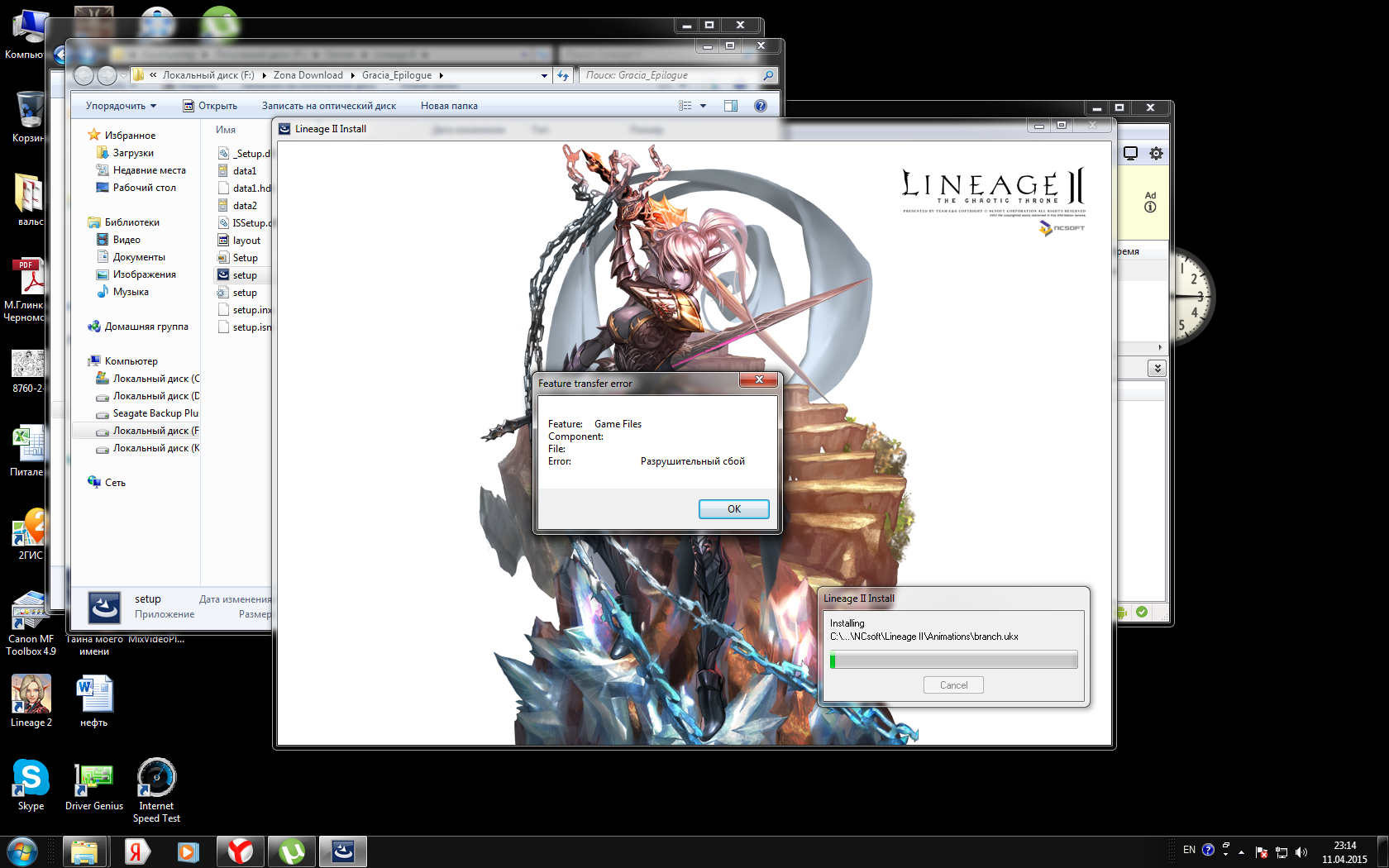The width and height of the screenshot is (1389, 868).
Task: Open the view options dropdown arrow
Action: 704,106
